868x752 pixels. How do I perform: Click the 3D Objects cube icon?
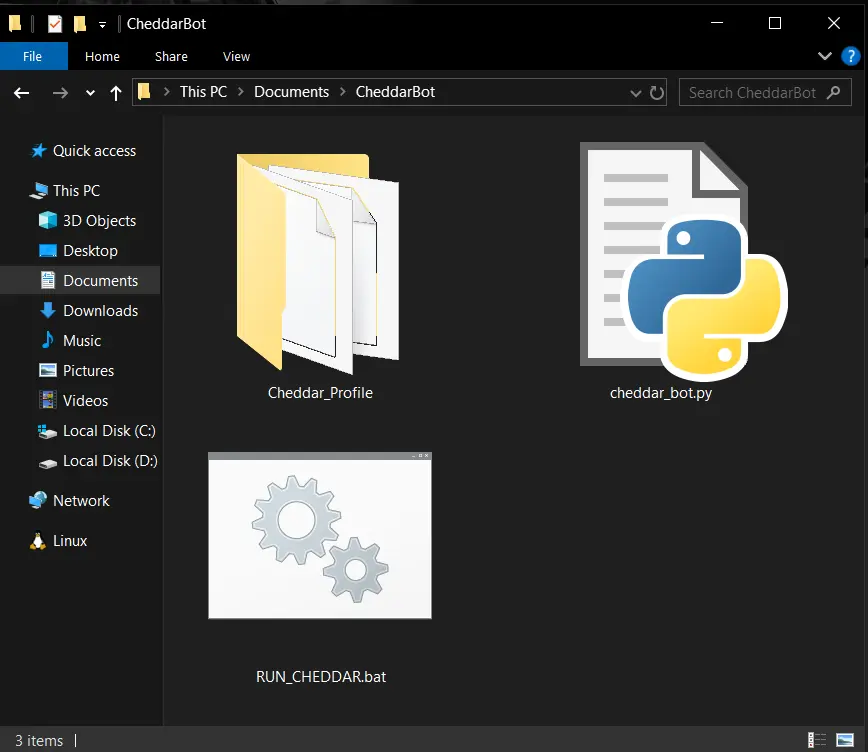pos(48,220)
